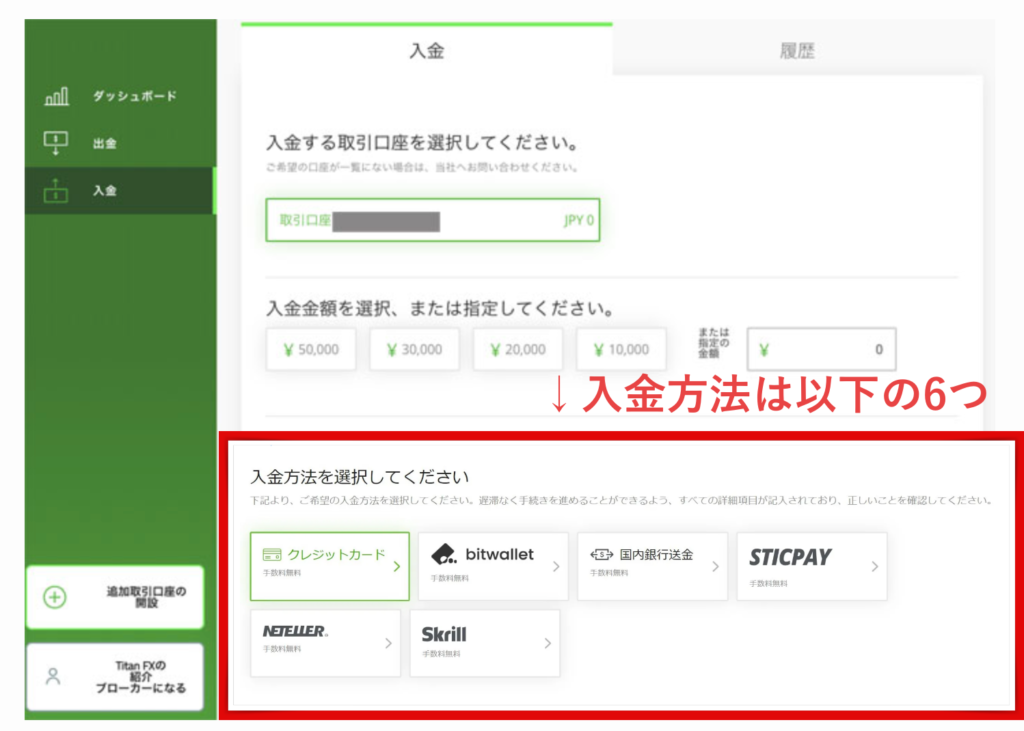This screenshot has height=731, width=1024.
Task: Click 手数料無料 under Skrill
Action: coord(441,654)
